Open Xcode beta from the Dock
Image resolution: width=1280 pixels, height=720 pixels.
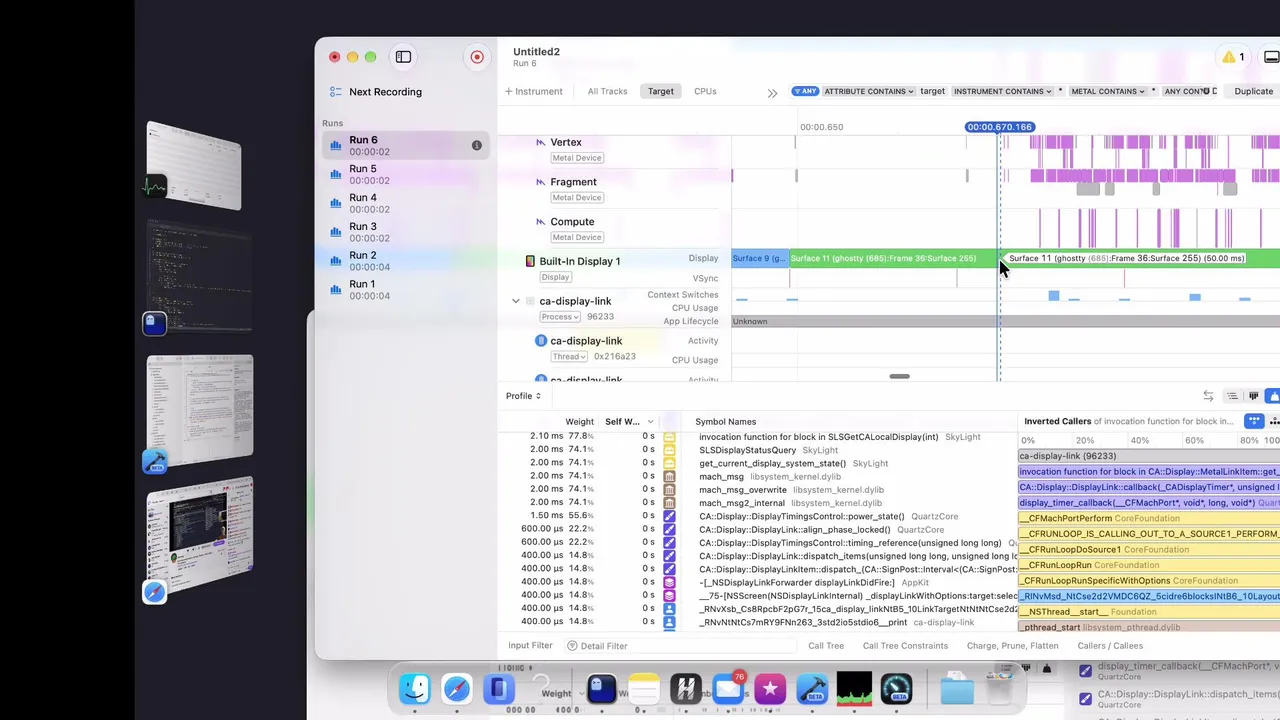point(813,689)
